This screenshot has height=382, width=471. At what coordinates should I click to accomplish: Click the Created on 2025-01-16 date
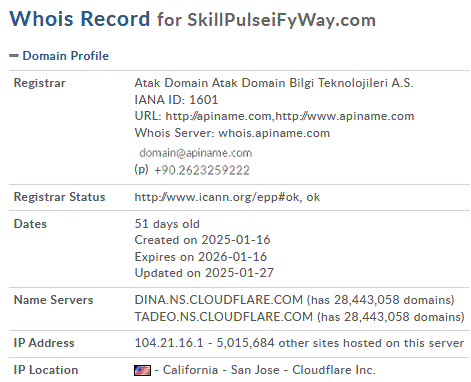[202, 240]
